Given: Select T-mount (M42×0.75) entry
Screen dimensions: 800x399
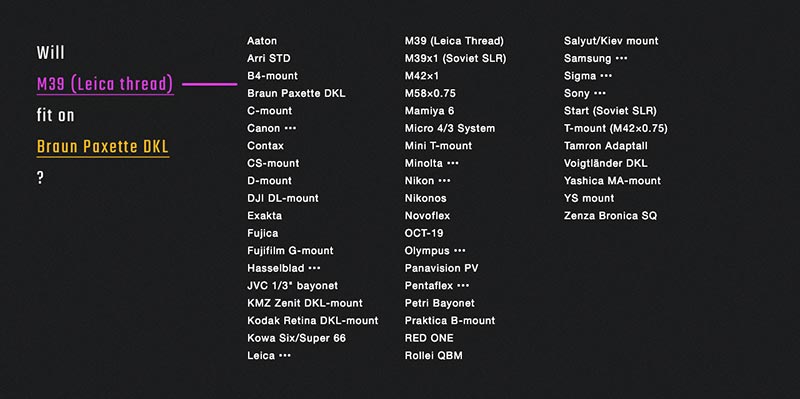Looking at the screenshot, I should [x=616, y=128].
